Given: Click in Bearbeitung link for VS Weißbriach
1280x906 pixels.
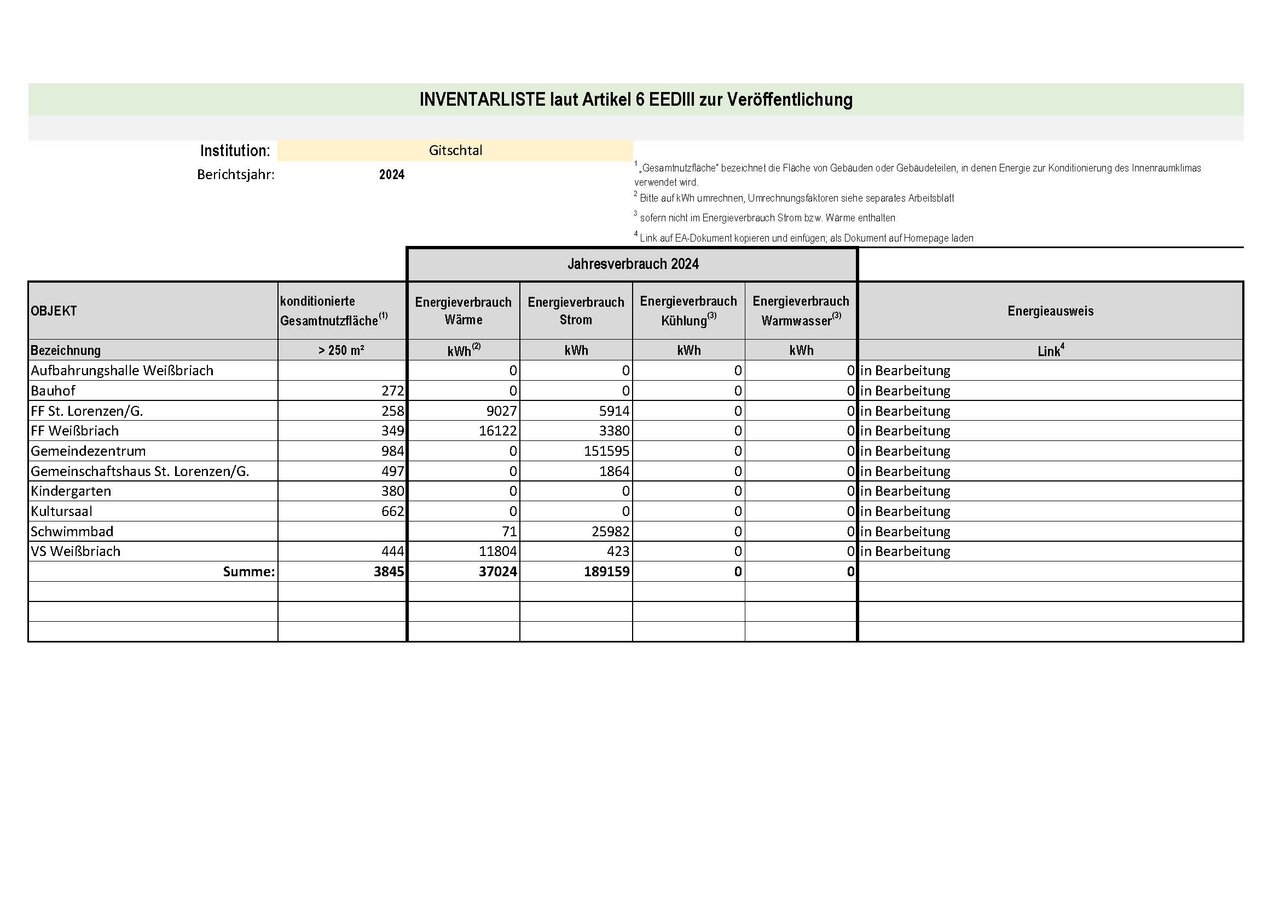Looking at the screenshot, I should (905, 551).
